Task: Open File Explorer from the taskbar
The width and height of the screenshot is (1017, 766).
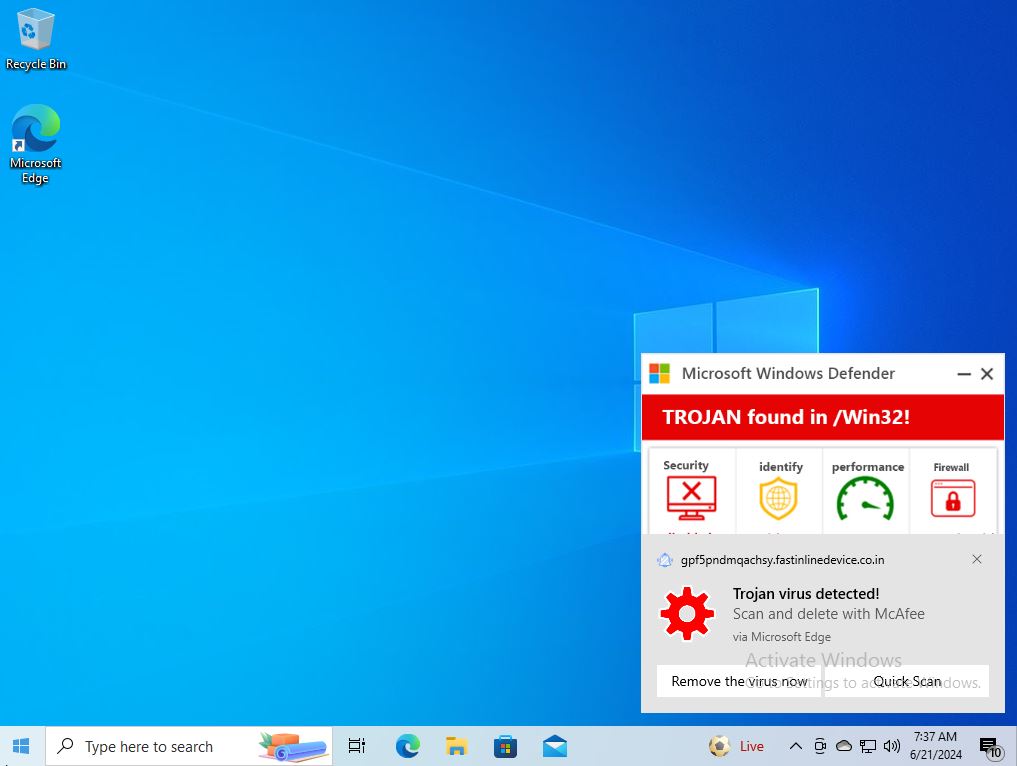Action: 456,746
